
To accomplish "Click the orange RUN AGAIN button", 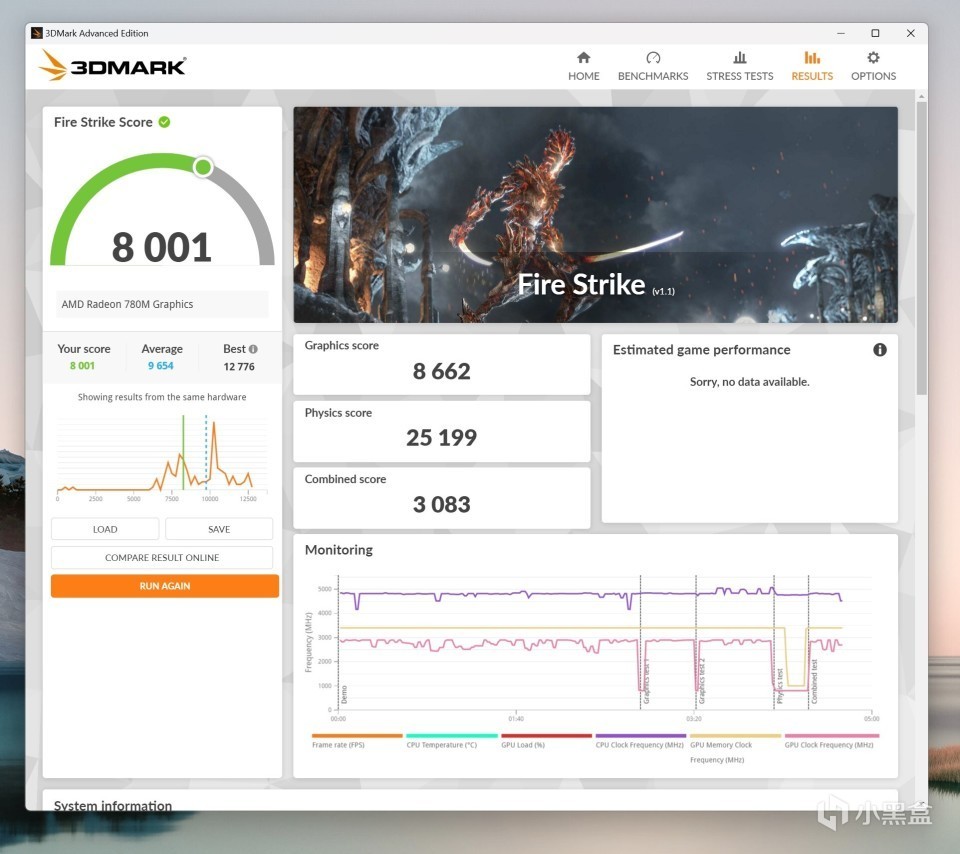I will coord(165,586).
